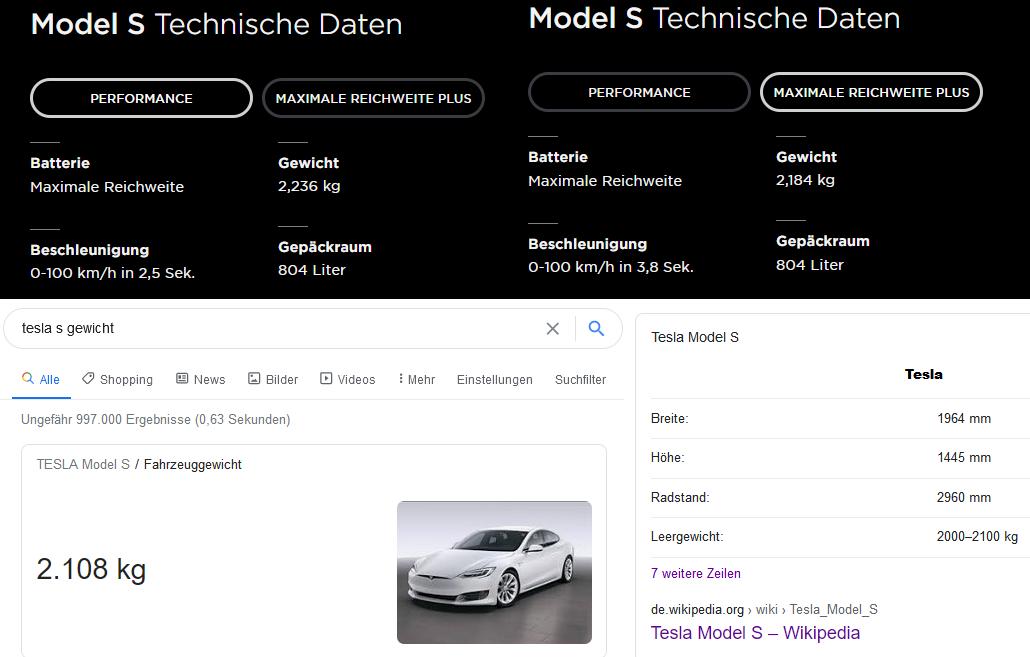1030x657 pixels.
Task: Click the 2.108 kg weight answer
Action: [91, 569]
